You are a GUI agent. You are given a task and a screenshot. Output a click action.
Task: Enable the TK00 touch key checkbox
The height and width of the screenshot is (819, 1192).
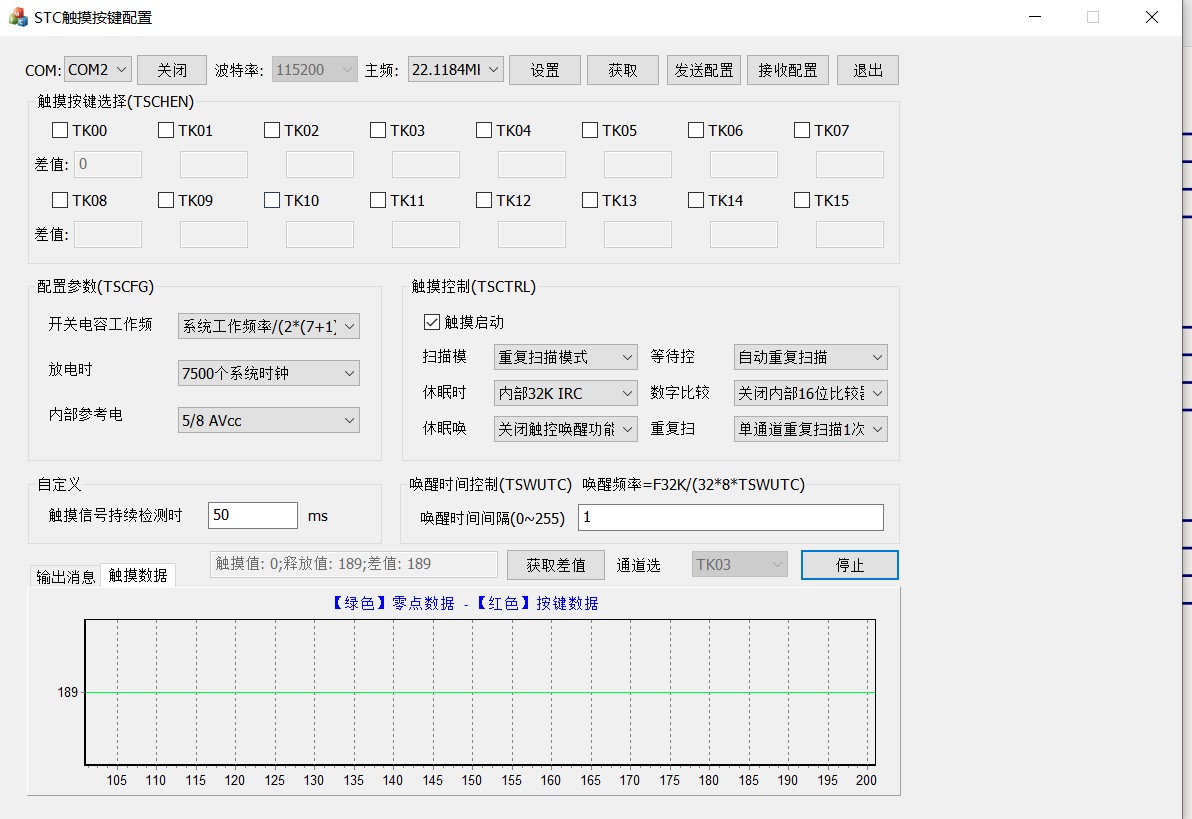58,129
